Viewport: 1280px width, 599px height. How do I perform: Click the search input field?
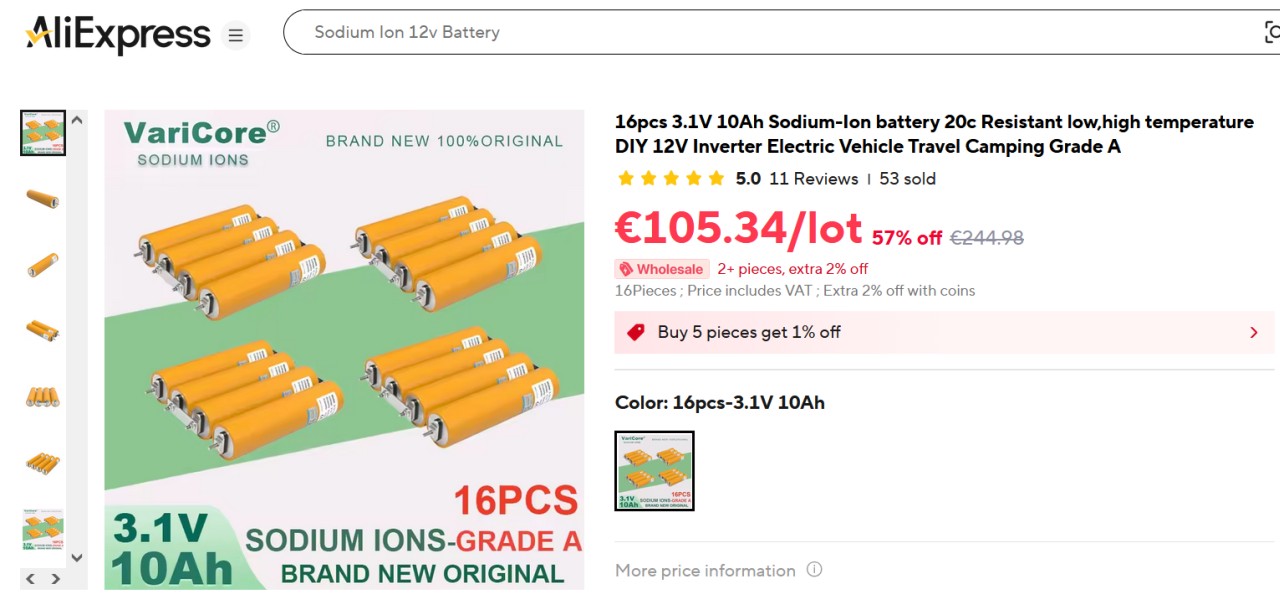(760, 32)
